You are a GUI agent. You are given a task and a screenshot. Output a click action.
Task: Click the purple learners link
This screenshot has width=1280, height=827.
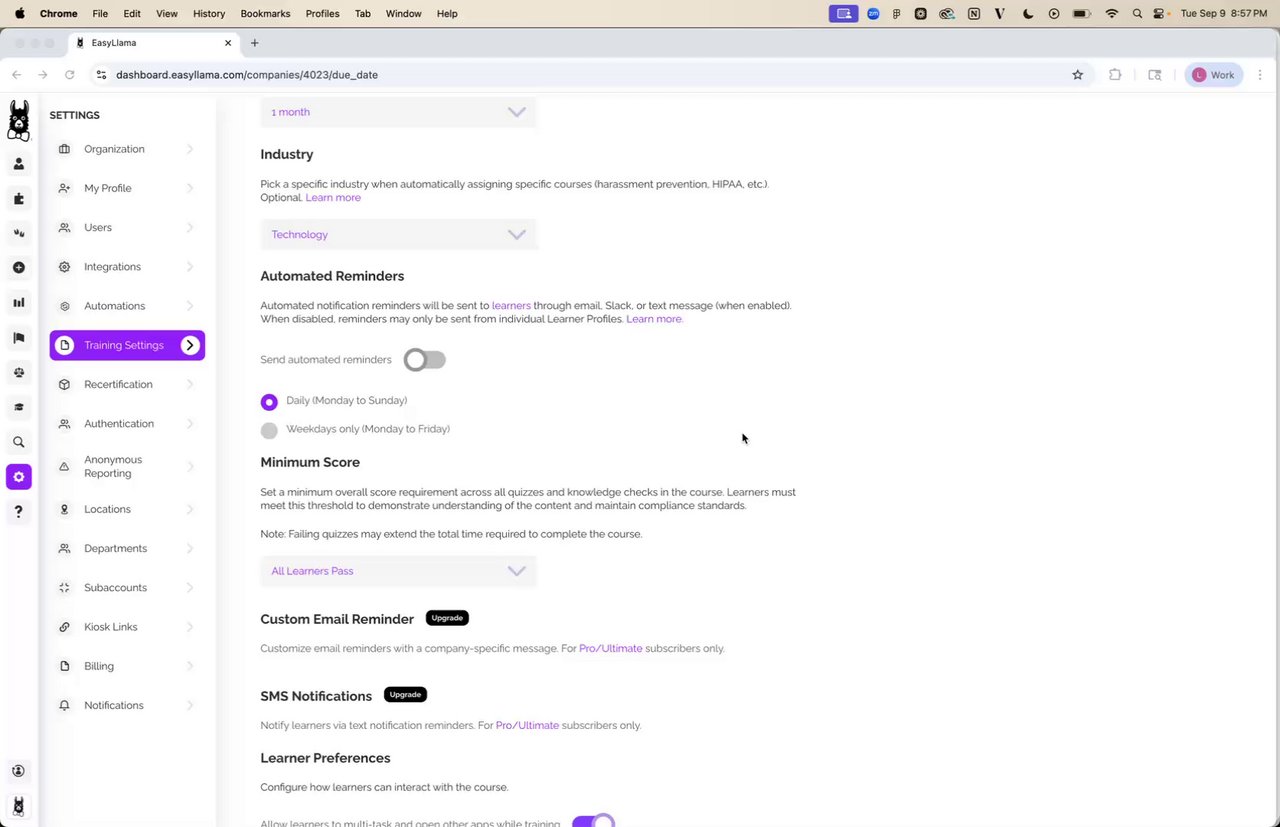point(511,306)
